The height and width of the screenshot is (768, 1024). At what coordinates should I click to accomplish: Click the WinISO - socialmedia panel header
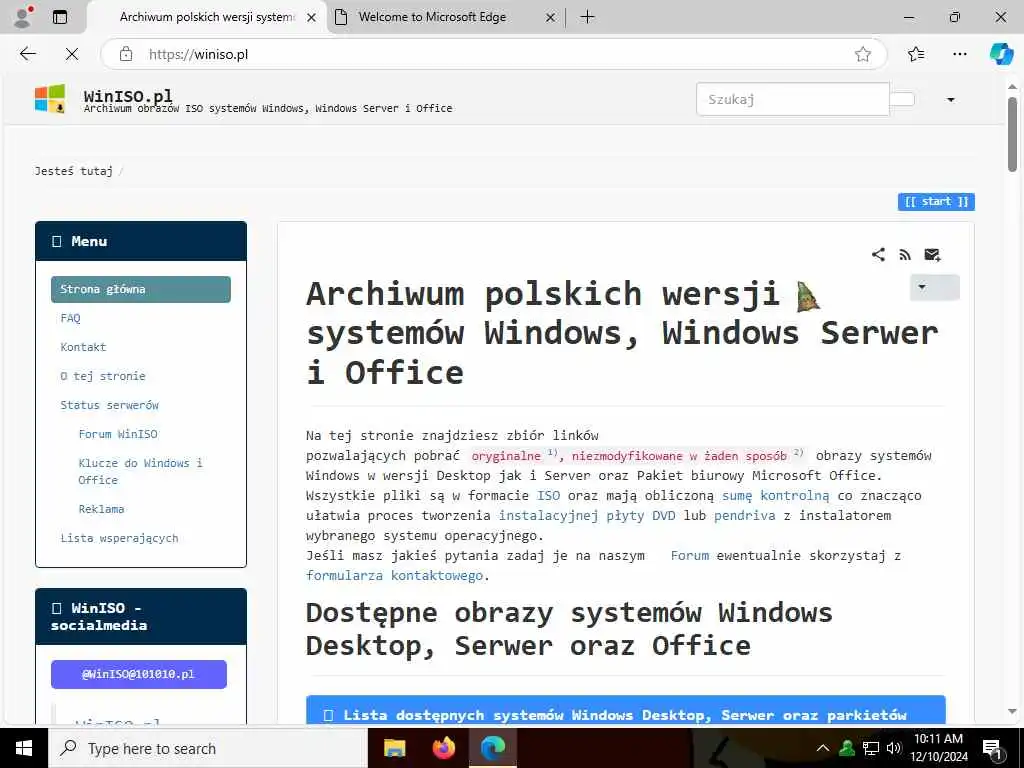tap(140, 616)
